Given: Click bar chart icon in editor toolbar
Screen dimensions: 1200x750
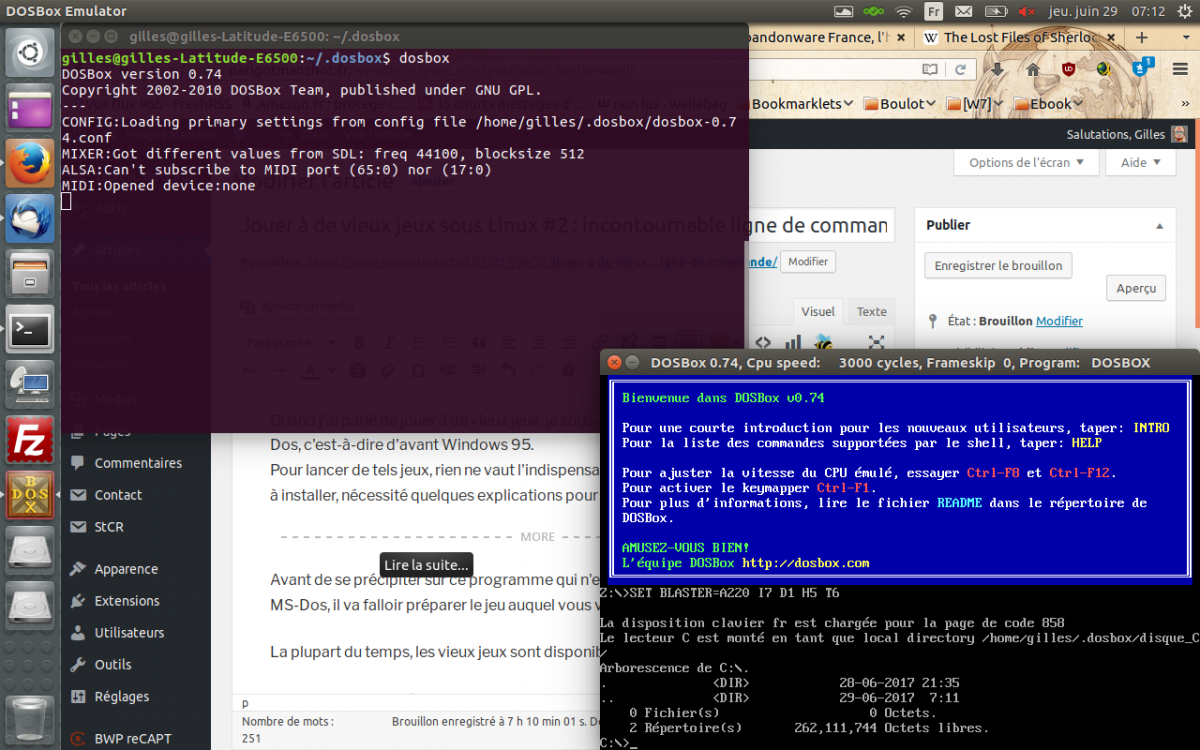Looking at the screenshot, I should tap(793, 343).
